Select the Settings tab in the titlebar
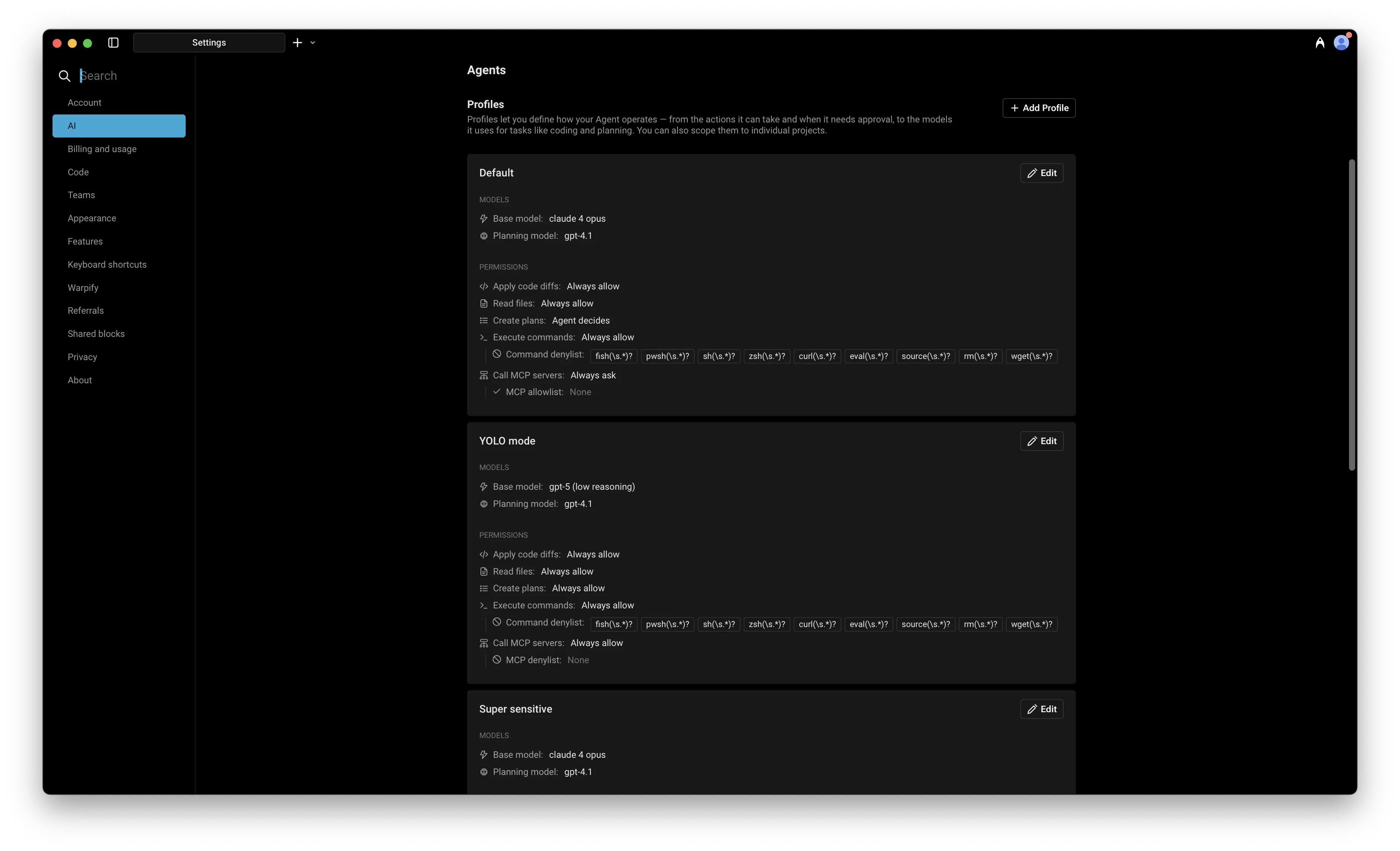The height and width of the screenshot is (851, 1400). click(x=208, y=42)
